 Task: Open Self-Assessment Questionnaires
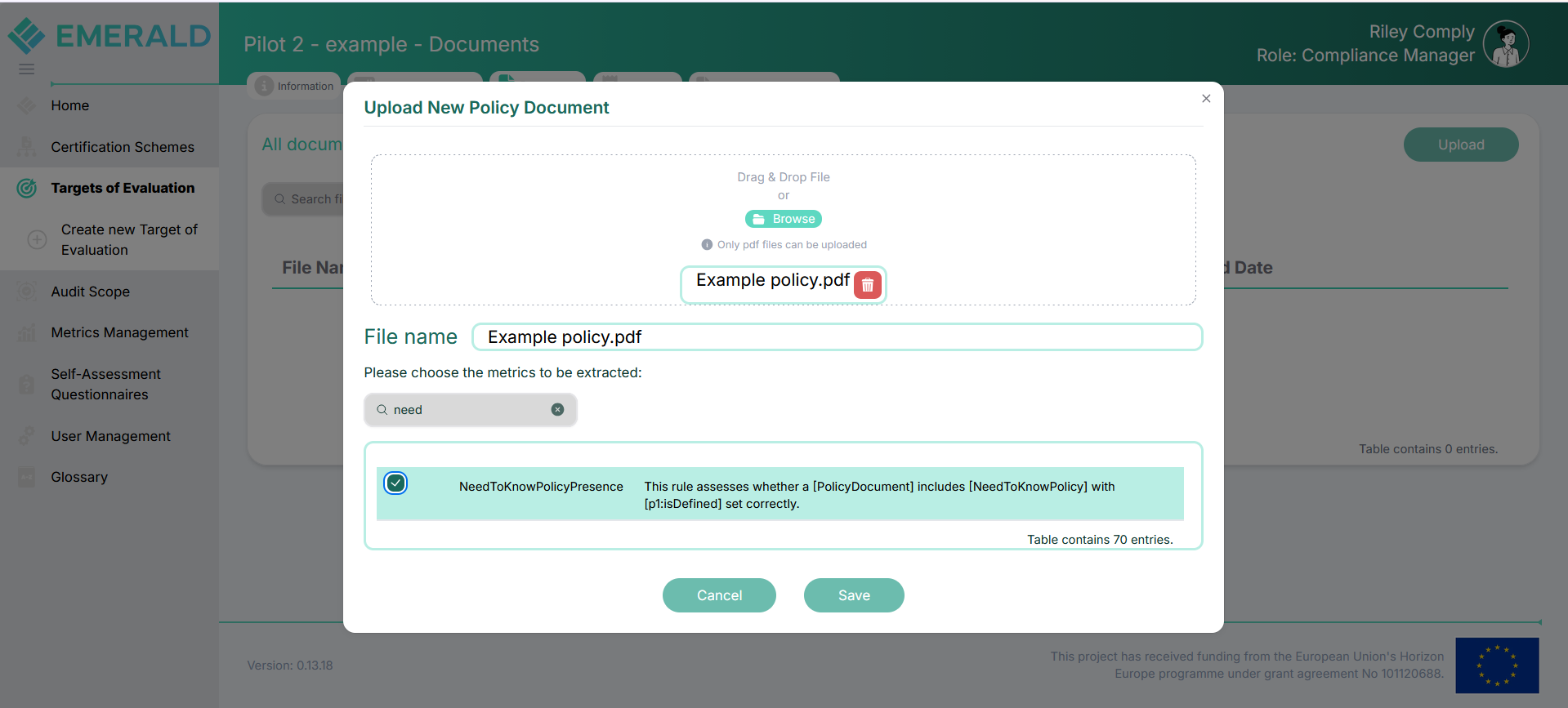106,384
